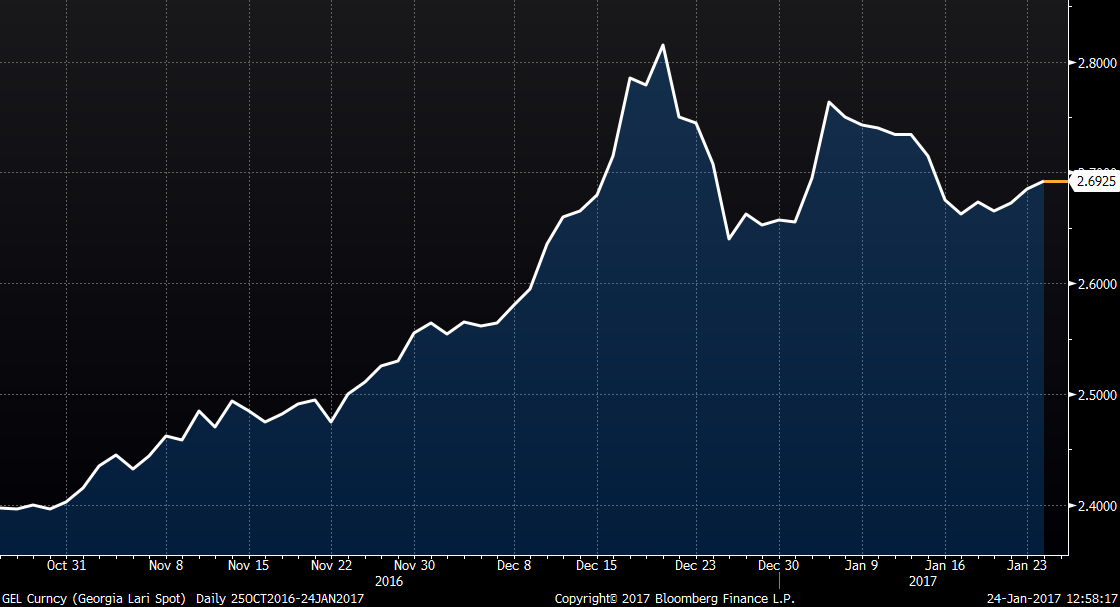Select the Jan 9 date label

861,565
